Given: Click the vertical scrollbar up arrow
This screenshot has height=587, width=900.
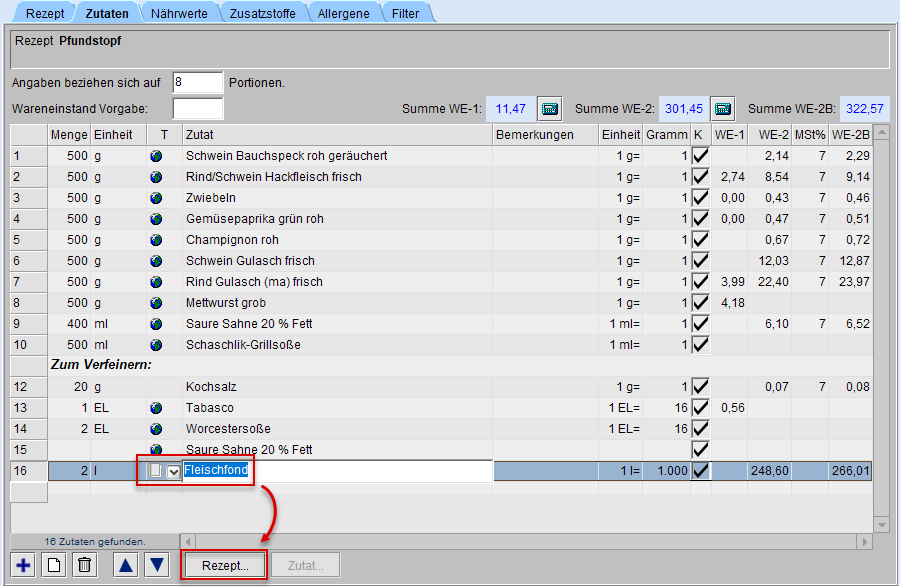Looking at the screenshot, I should pyautogui.click(x=882, y=133).
